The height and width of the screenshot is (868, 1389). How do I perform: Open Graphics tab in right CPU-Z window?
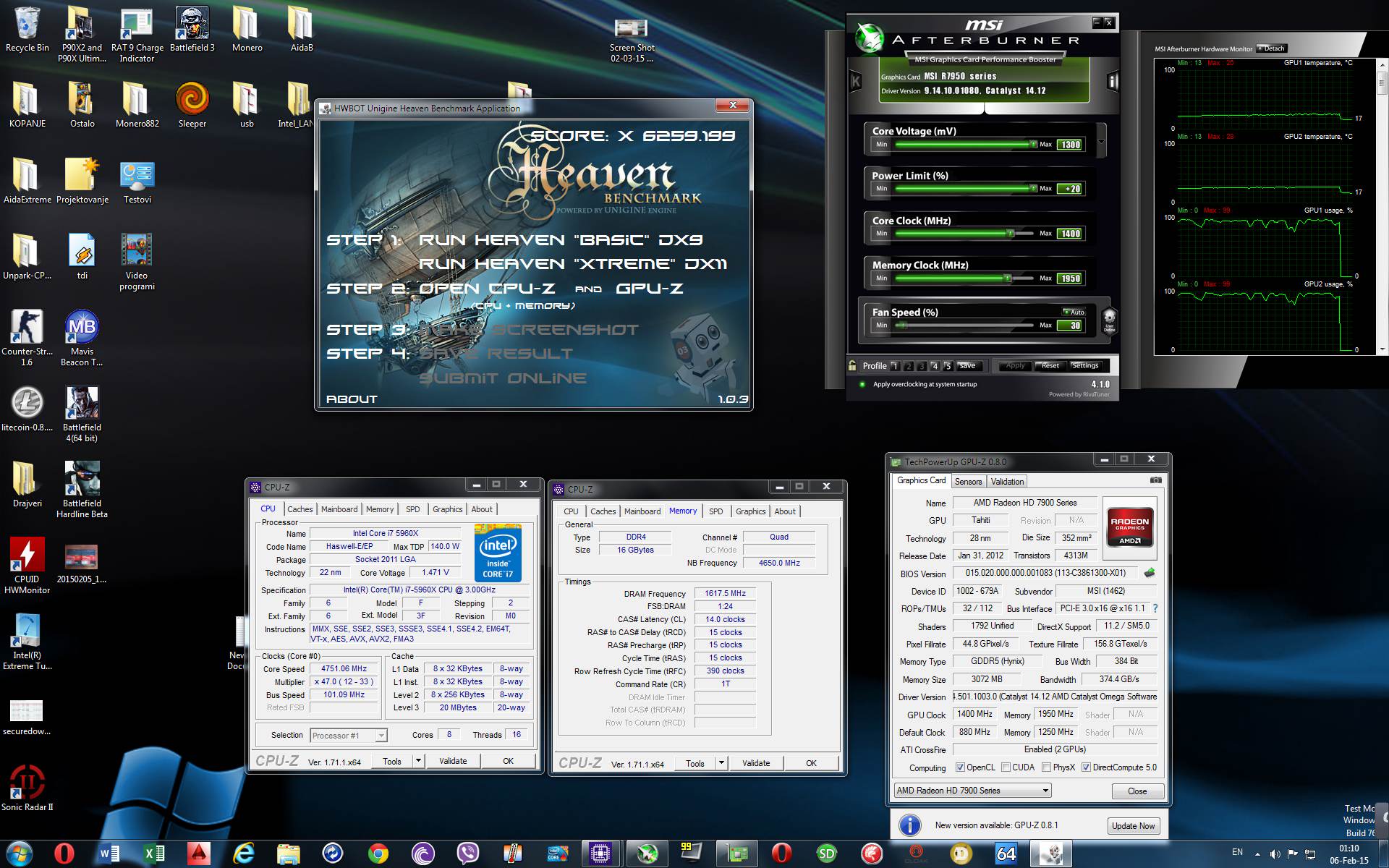point(750,511)
